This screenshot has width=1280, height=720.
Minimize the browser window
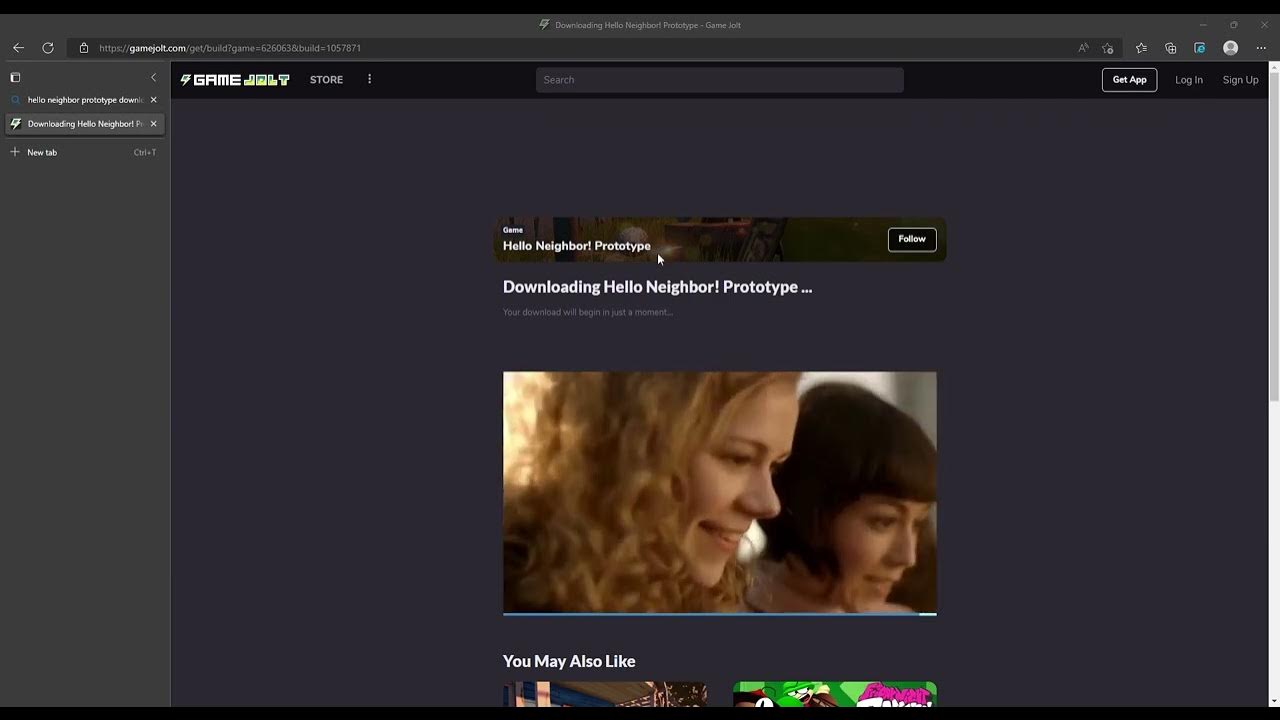(x=1203, y=25)
